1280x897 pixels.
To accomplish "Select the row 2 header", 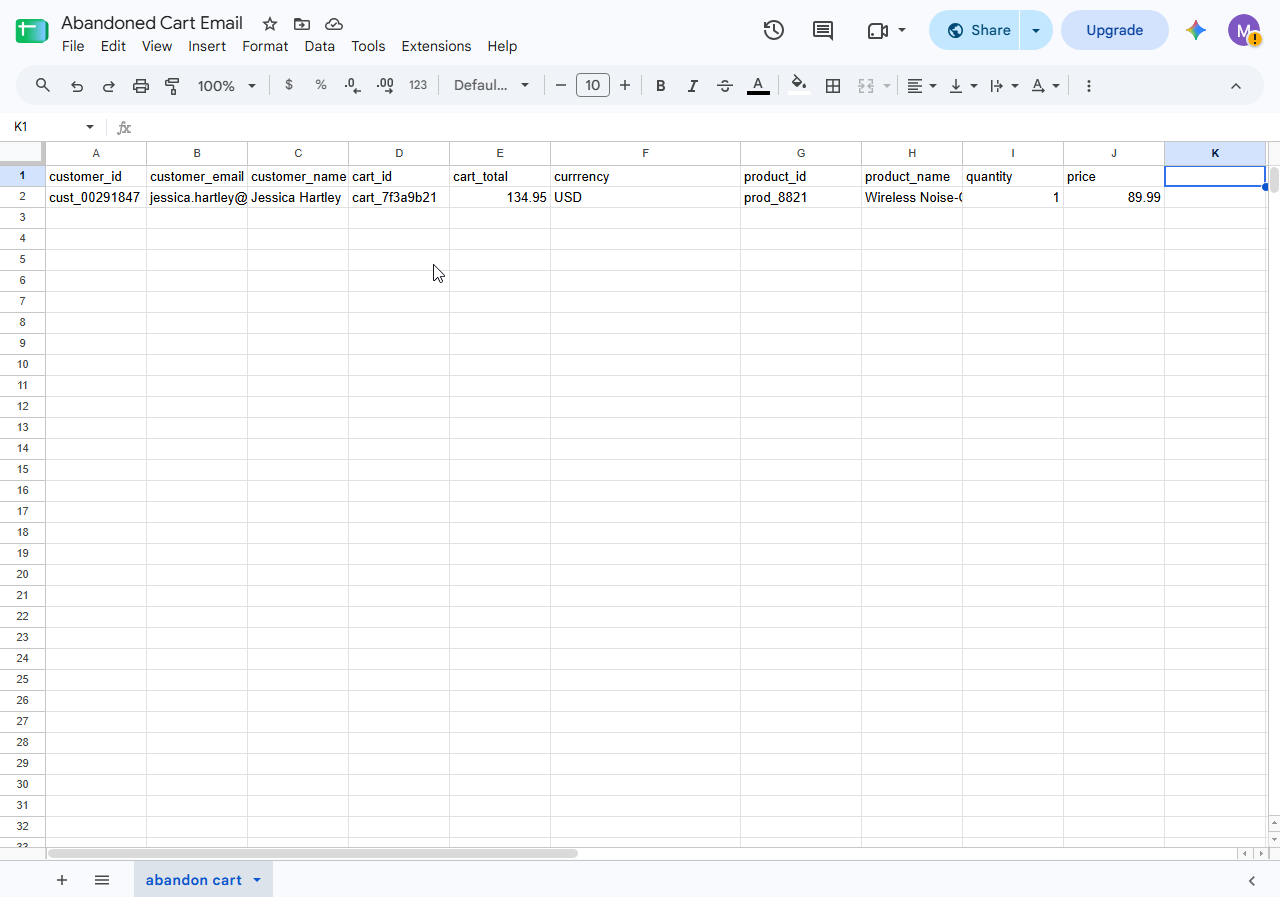I will [x=22, y=198].
